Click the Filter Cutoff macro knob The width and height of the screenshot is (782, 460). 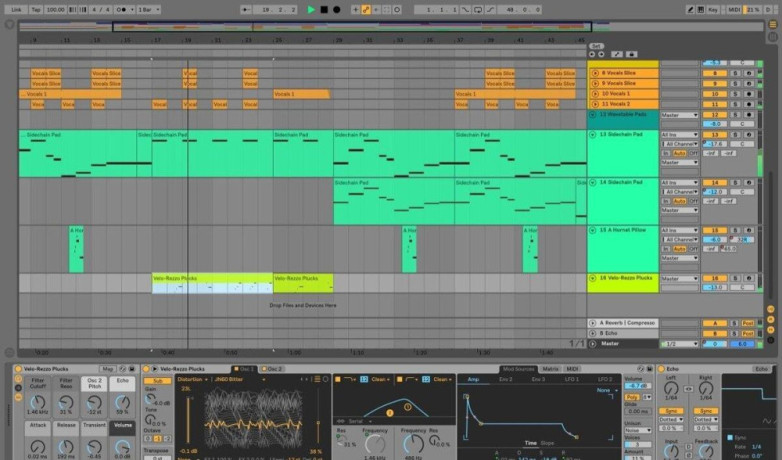[37, 401]
